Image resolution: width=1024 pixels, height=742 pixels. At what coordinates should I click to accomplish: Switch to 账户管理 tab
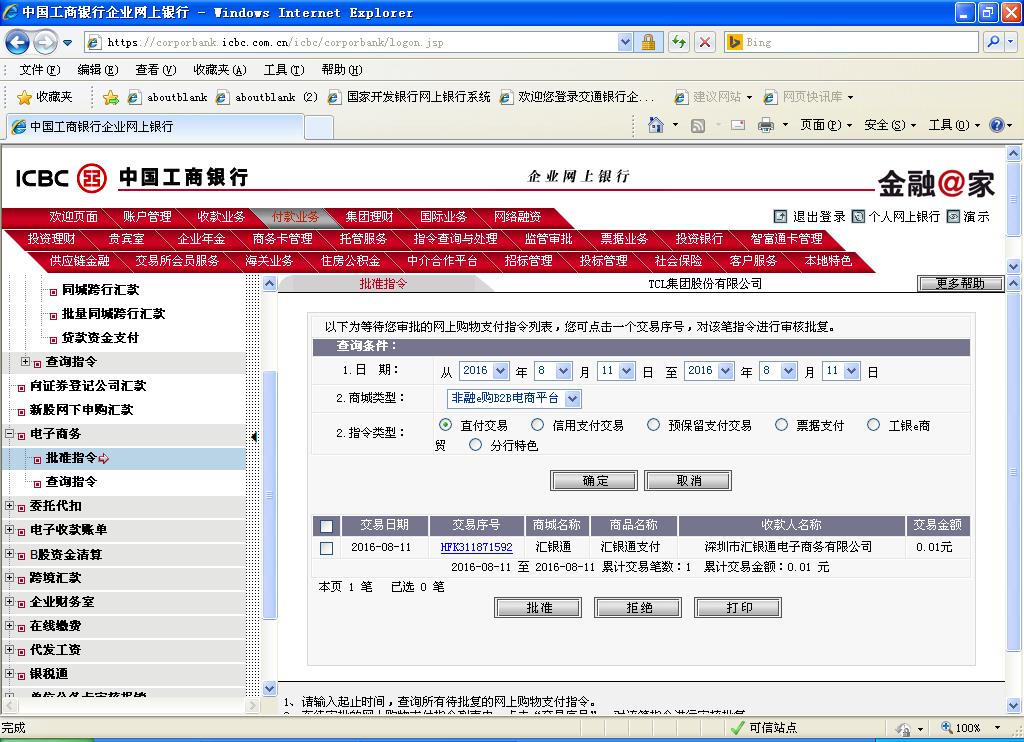[147, 217]
